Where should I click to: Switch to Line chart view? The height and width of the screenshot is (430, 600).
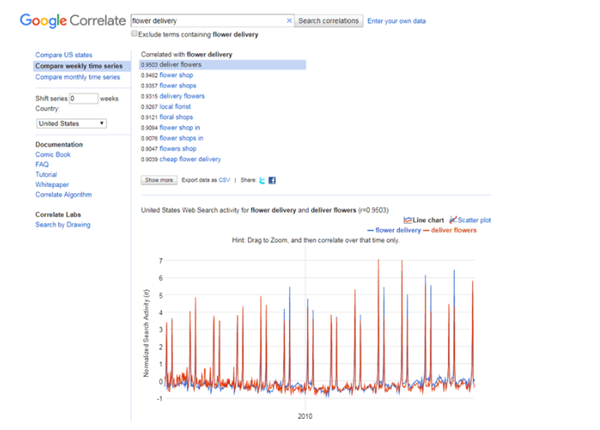coord(424,220)
